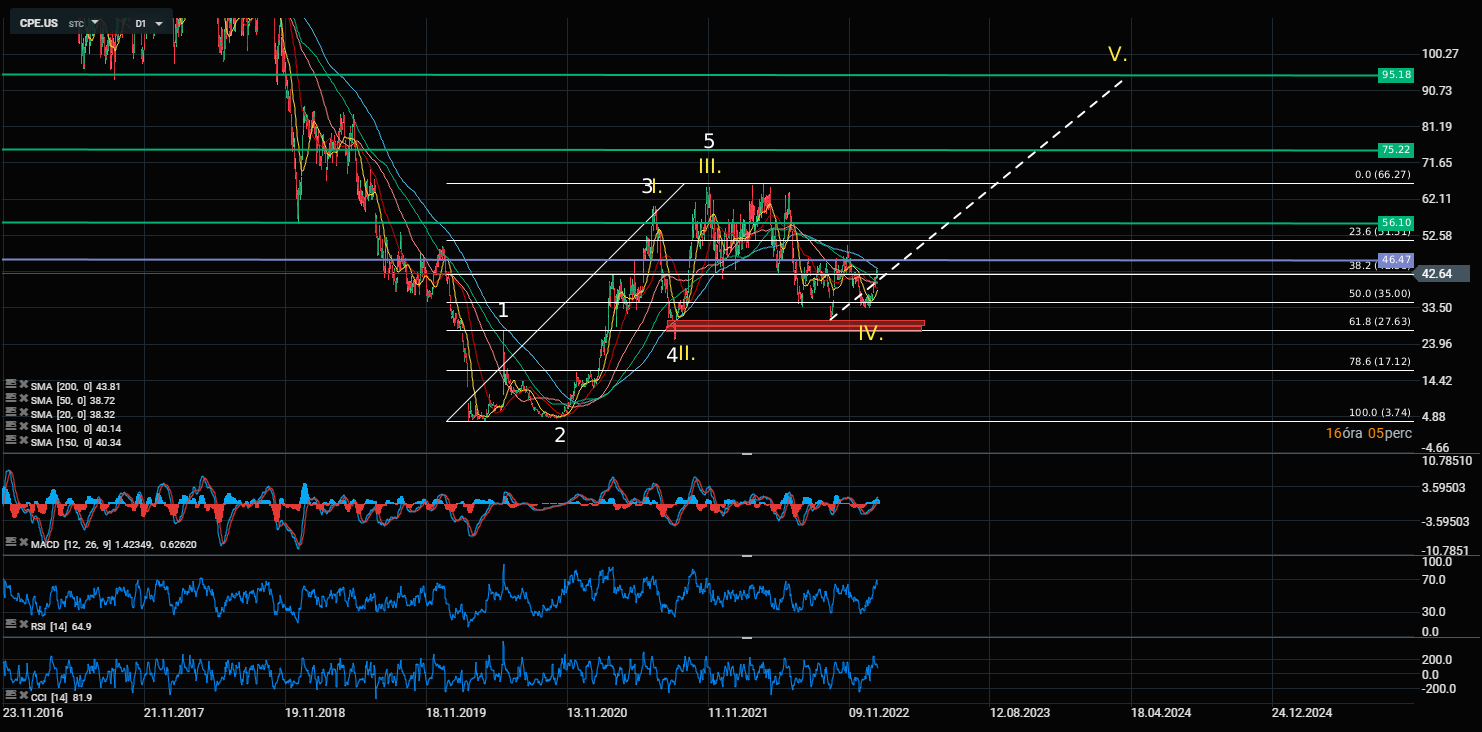
Task: Click the yellow wave label V.
Action: tap(1117, 54)
